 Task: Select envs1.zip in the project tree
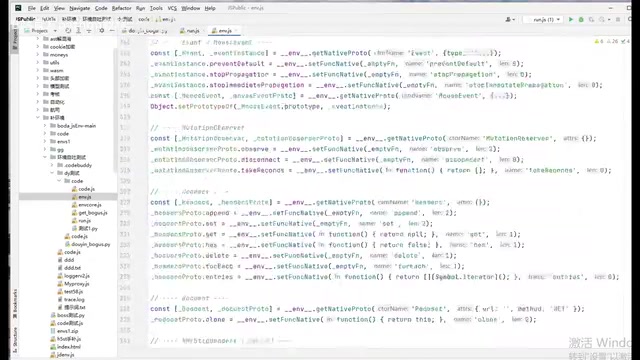pos(64,331)
